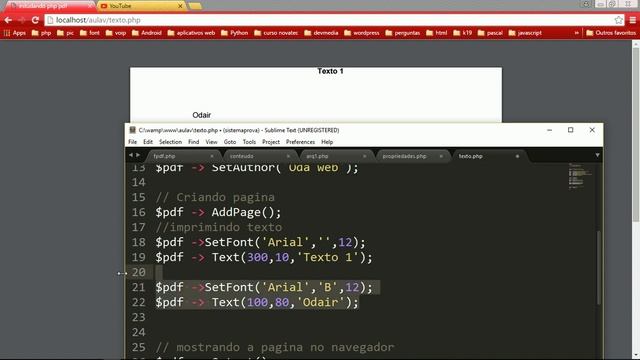Open the javascript bookmarks folder
640x360 pixels.
pyautogui.click(x=525, y=33)
